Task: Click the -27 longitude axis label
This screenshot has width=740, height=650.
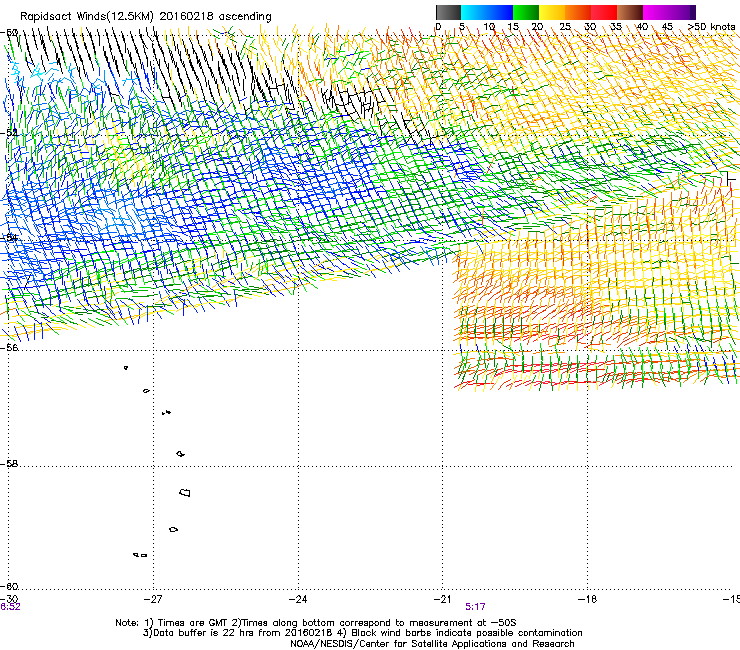Action: pos(153,599)
